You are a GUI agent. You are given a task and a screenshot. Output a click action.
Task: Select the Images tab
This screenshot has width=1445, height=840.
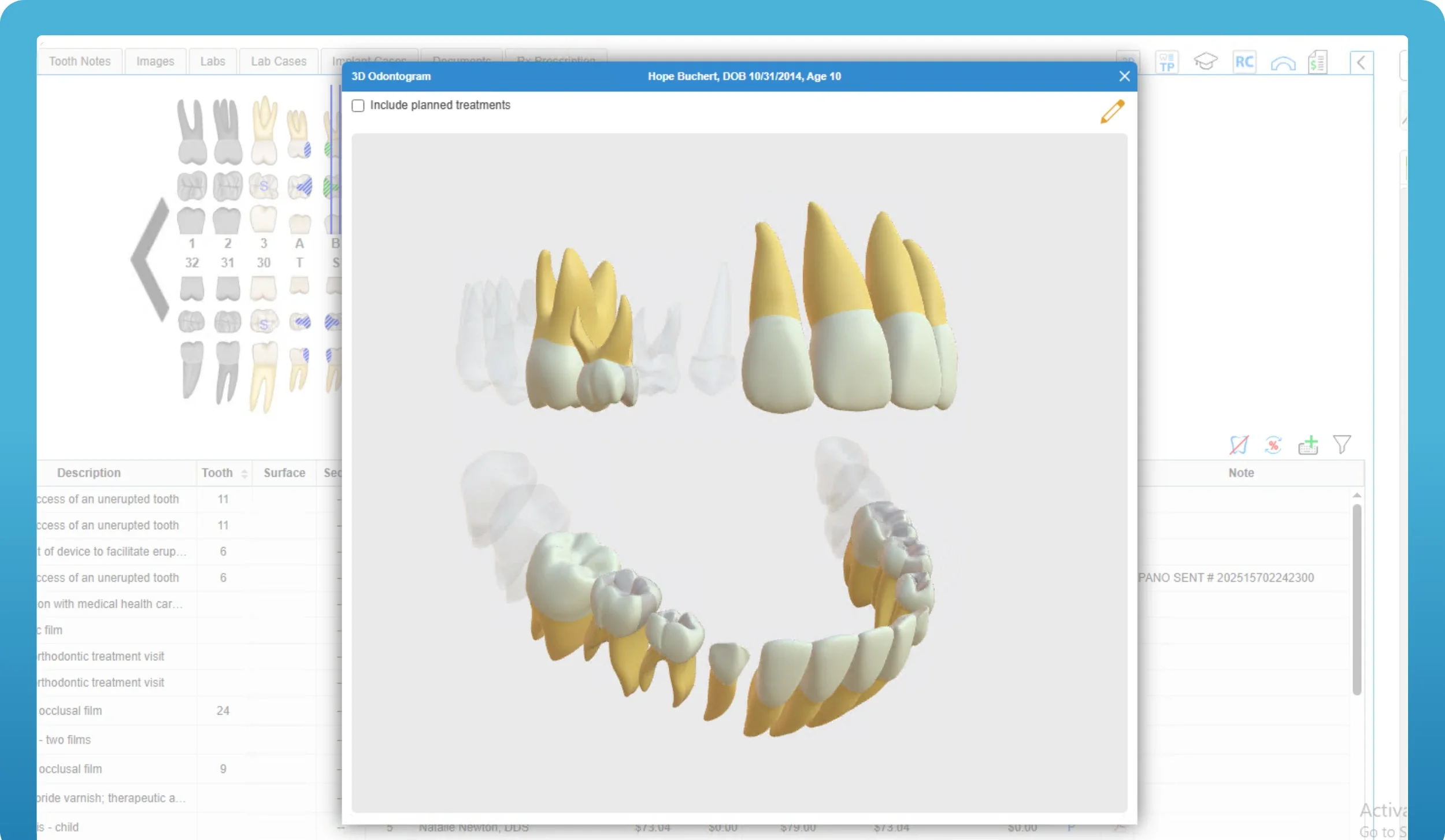[x=155, y=61]
